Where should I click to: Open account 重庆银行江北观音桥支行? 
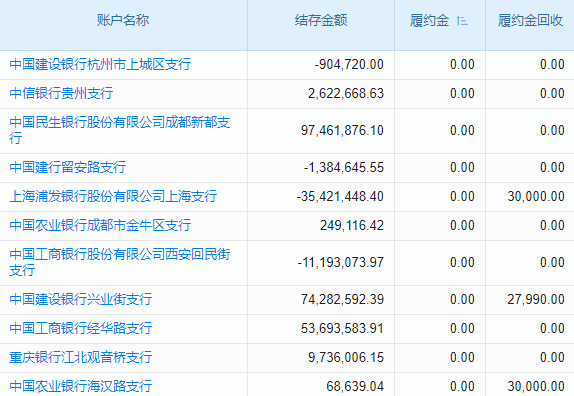point(81,357)
